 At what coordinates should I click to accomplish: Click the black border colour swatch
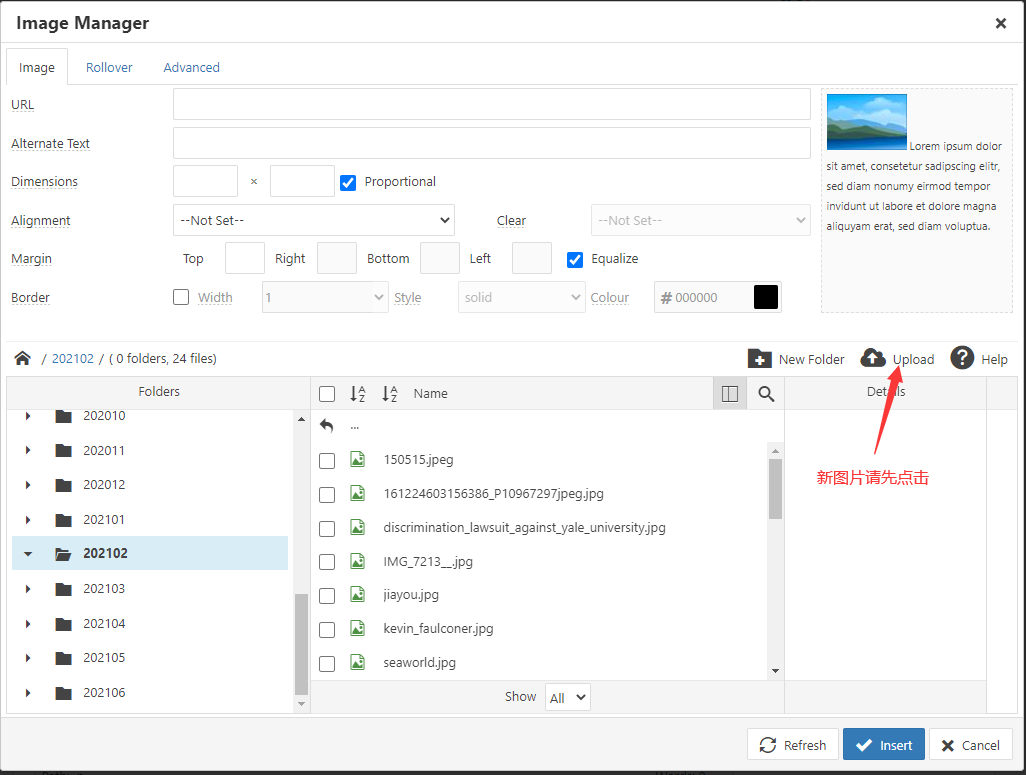coord(766,297)
